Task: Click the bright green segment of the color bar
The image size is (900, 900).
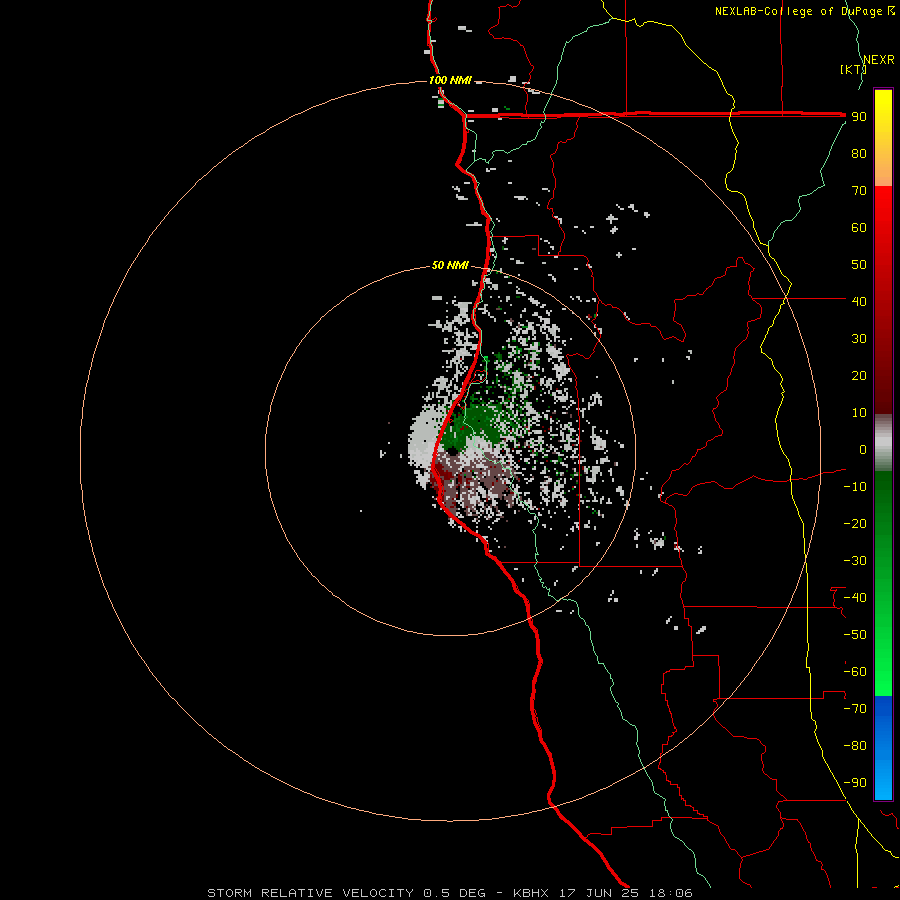Action: [x=883, y=643]
